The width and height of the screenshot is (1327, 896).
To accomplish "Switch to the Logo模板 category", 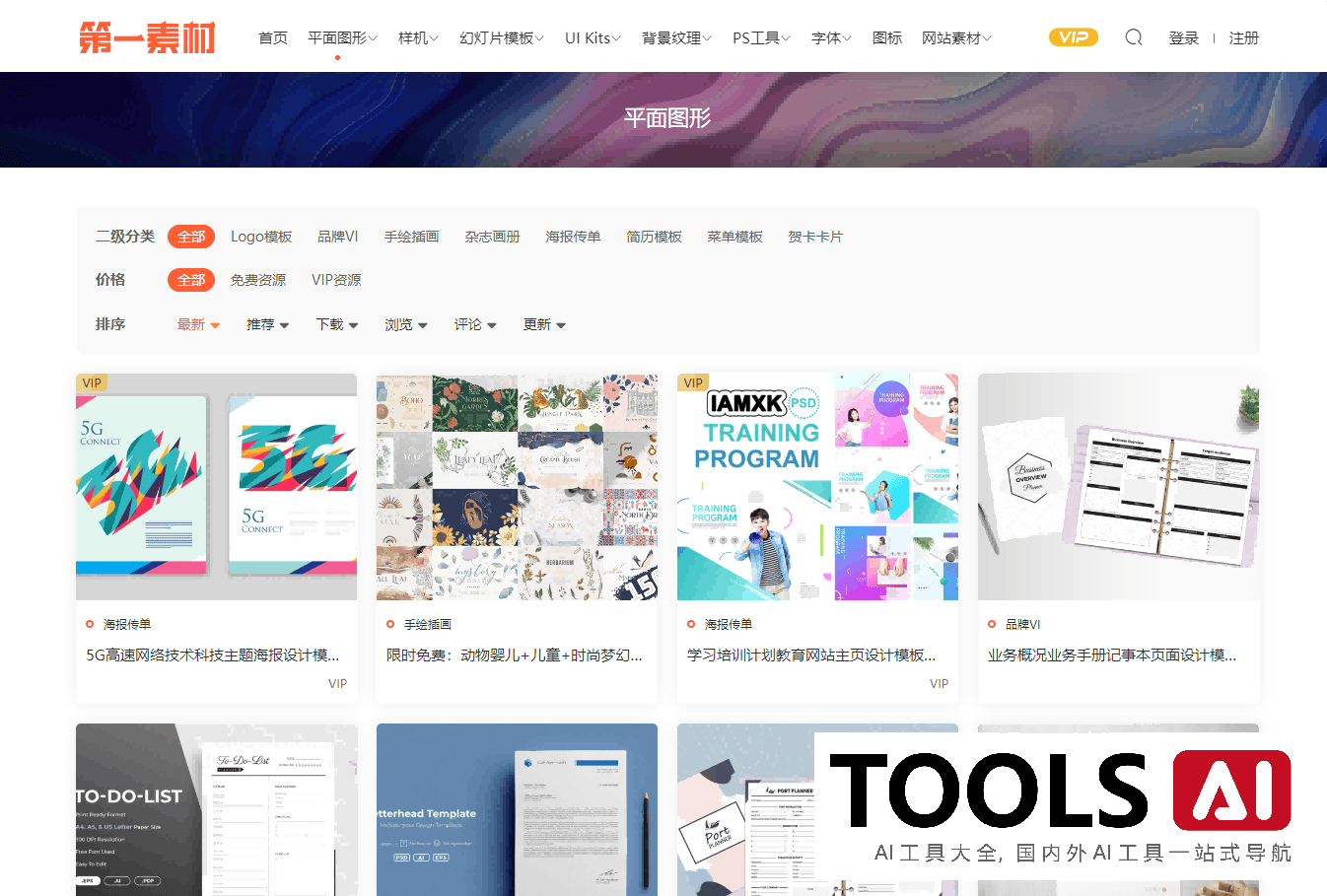I will point(261,237).
